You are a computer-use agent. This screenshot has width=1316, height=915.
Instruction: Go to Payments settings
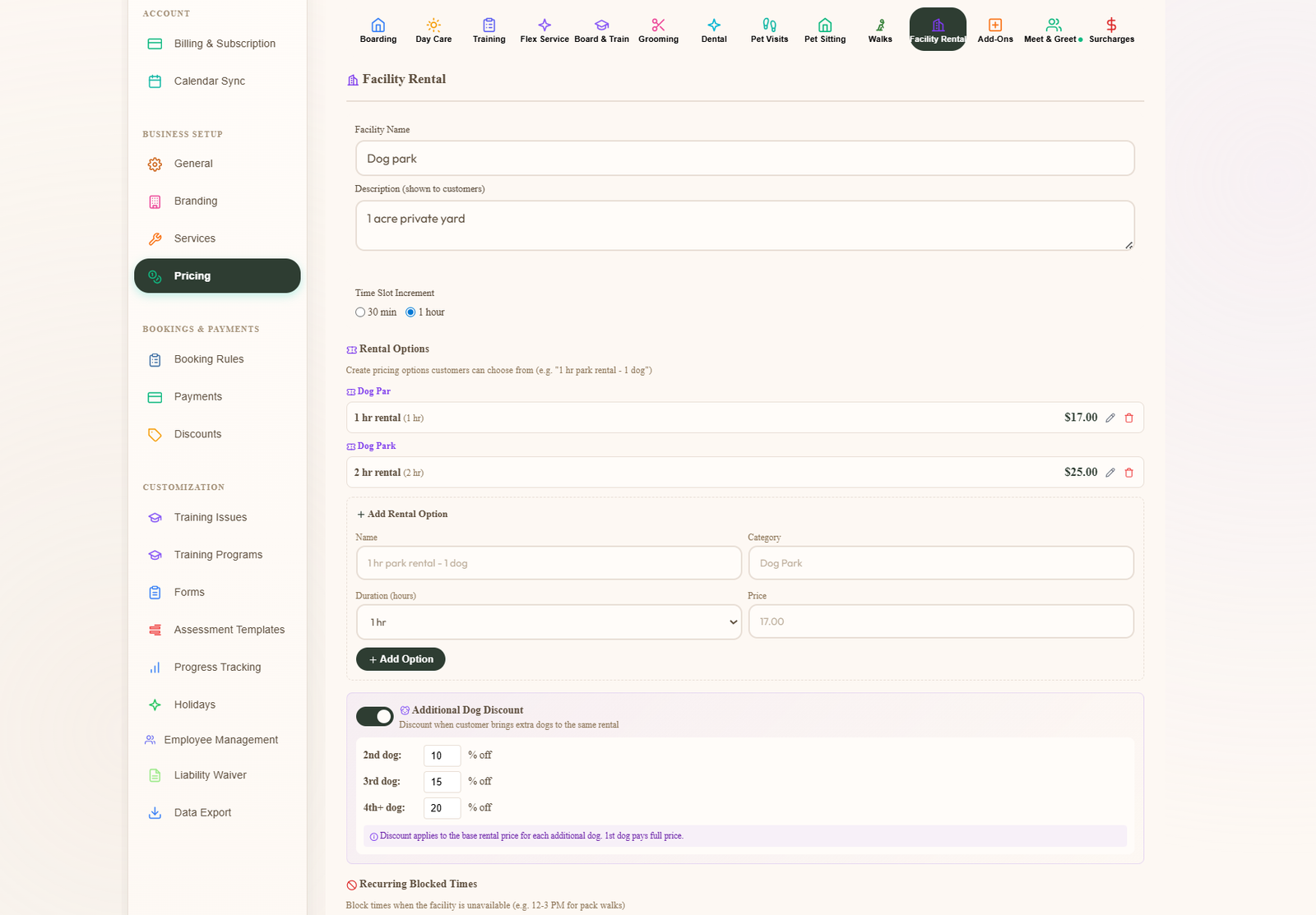pyautogui.click(x=217, y=397)
